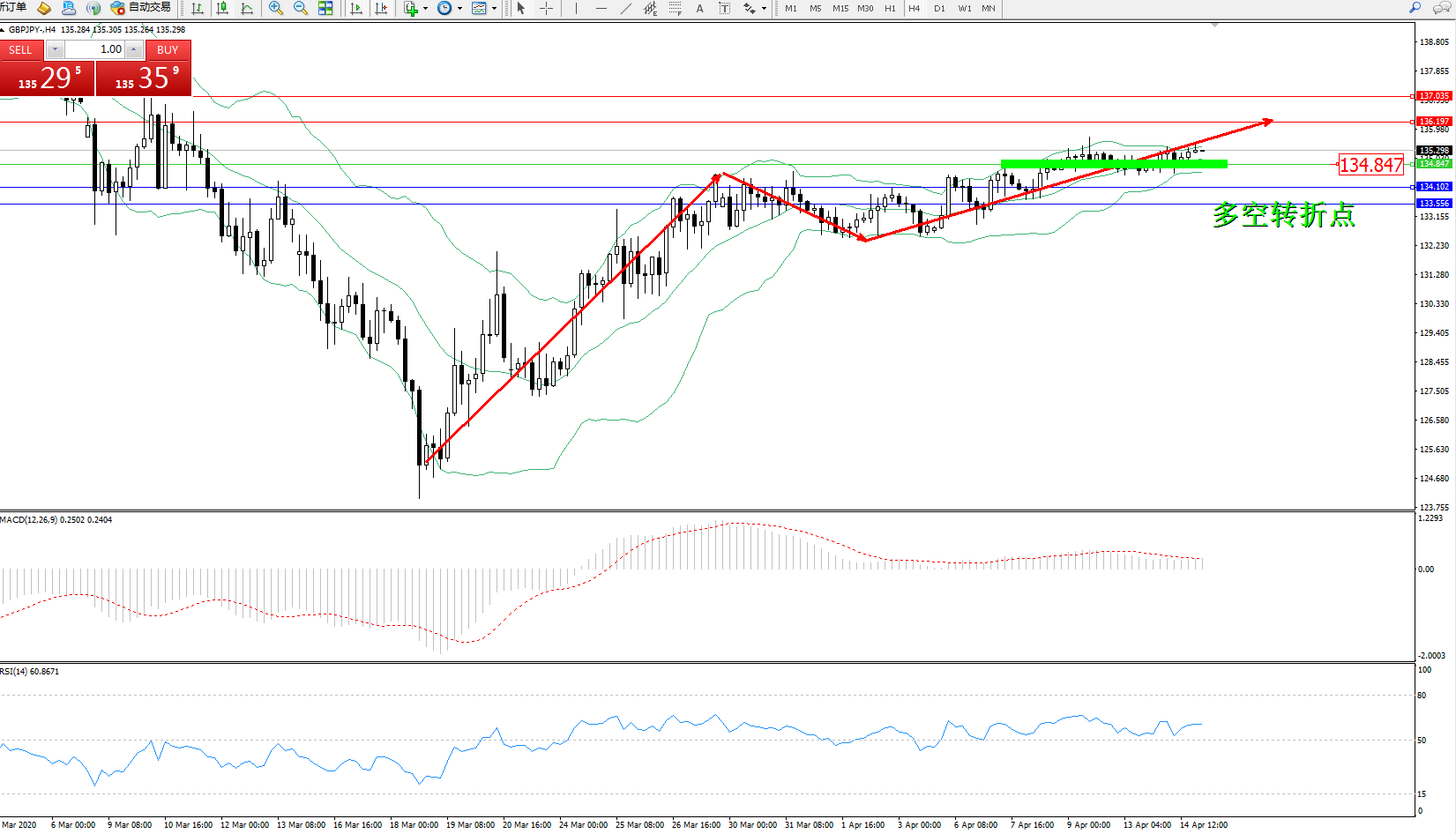The image size is (1456, 834).
Task: Open the chart templates dropdown arrow
Action: pos(494,8)
